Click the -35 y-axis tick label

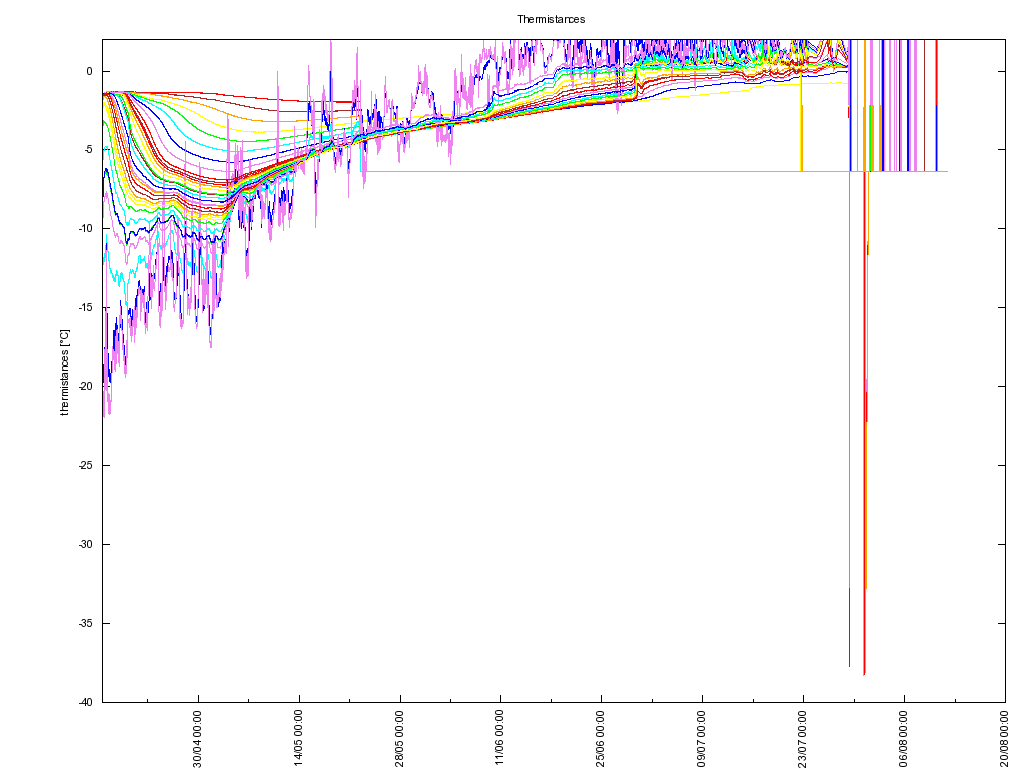tap(85, 623)
